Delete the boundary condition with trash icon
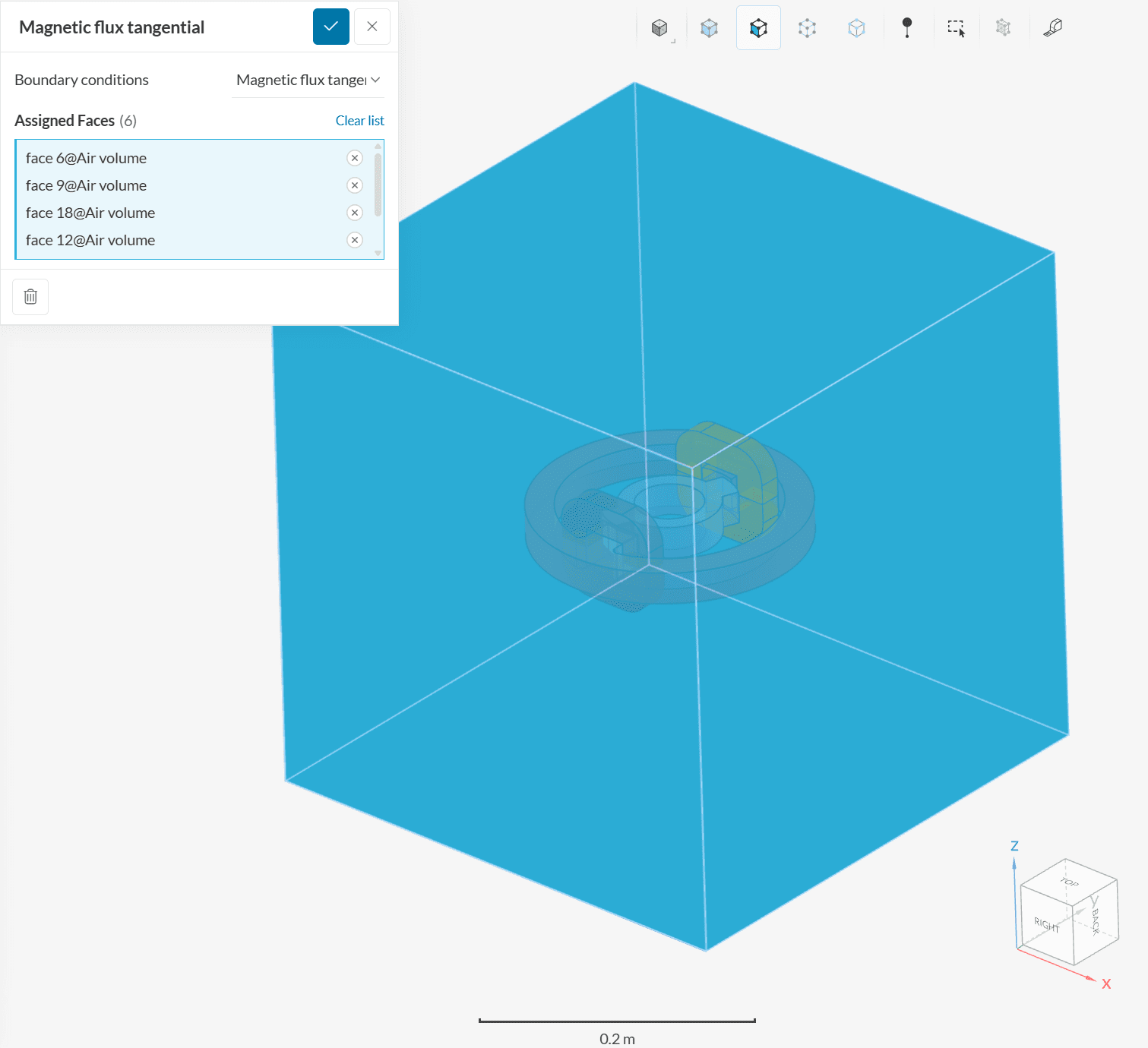Screen dimensions: 1148x1048 pyautogui.click(x=30, y=297)
